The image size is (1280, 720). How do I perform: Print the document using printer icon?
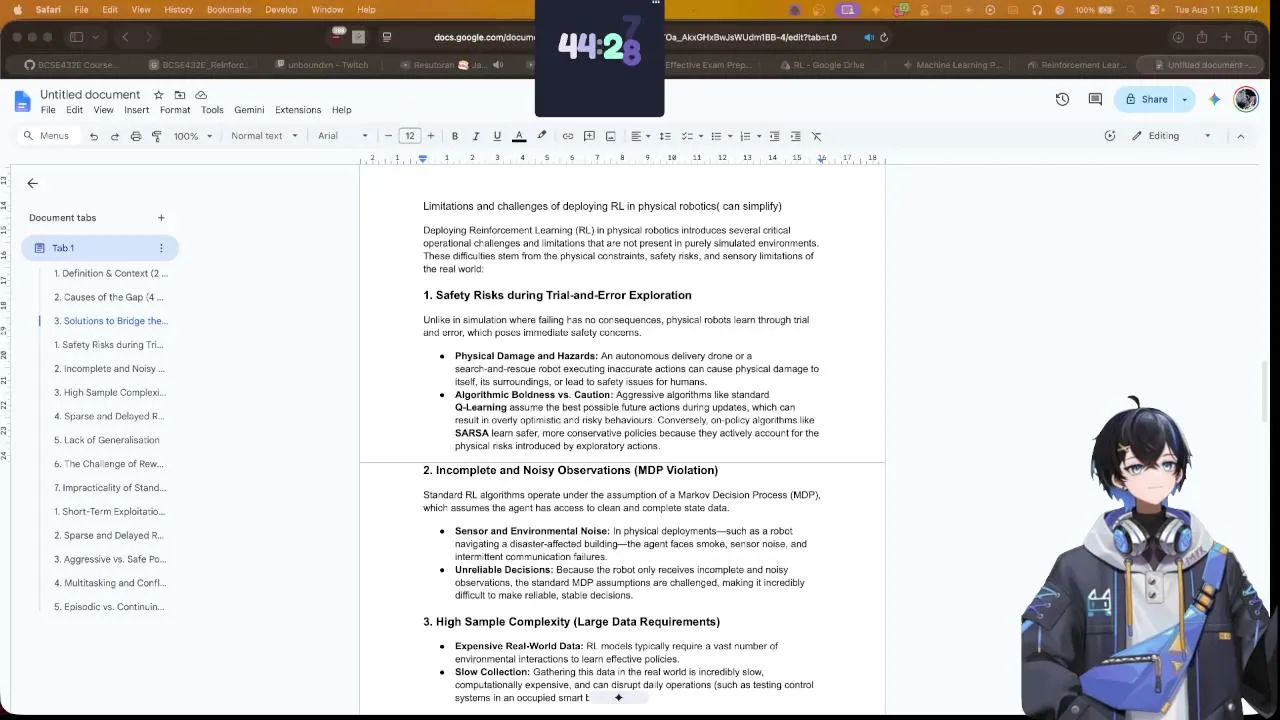click(x=136, y=136)
